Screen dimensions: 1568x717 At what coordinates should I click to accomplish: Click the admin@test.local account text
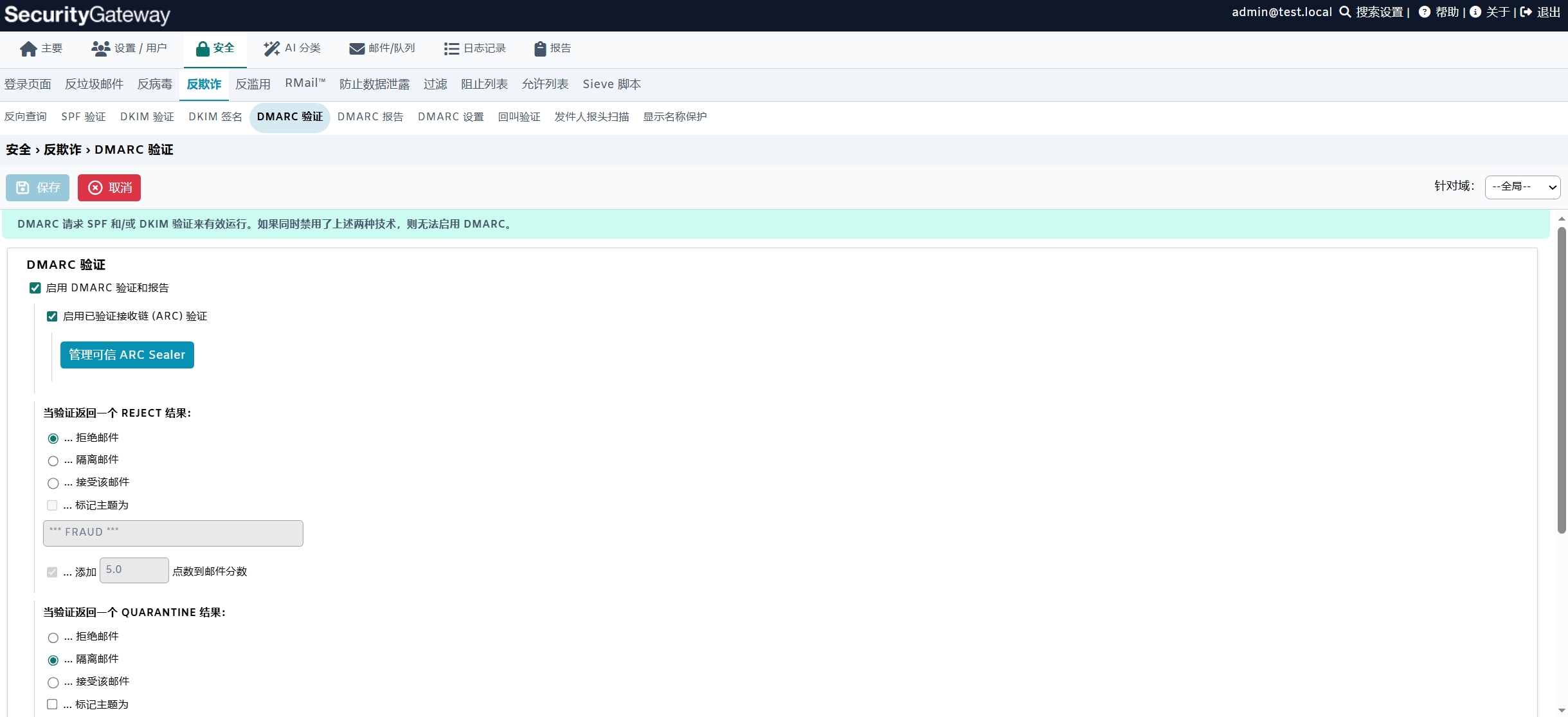[x=1281, y=12]
